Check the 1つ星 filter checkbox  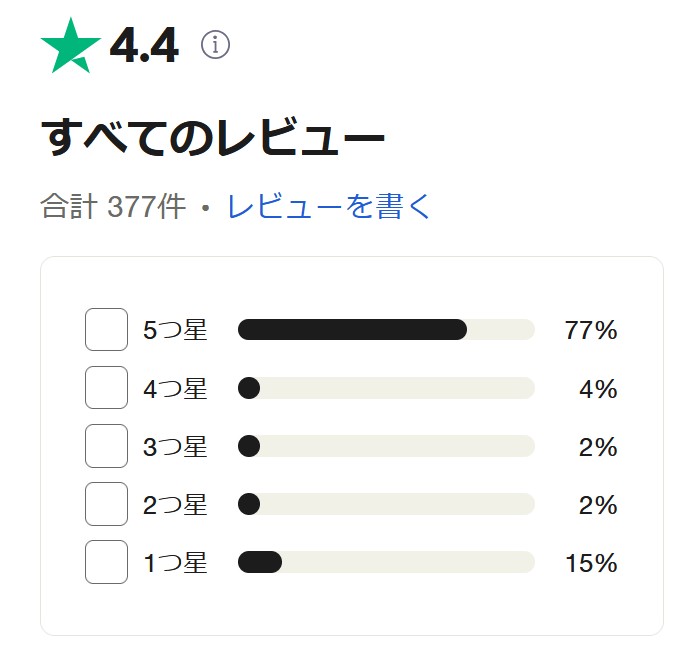[107, 562]
